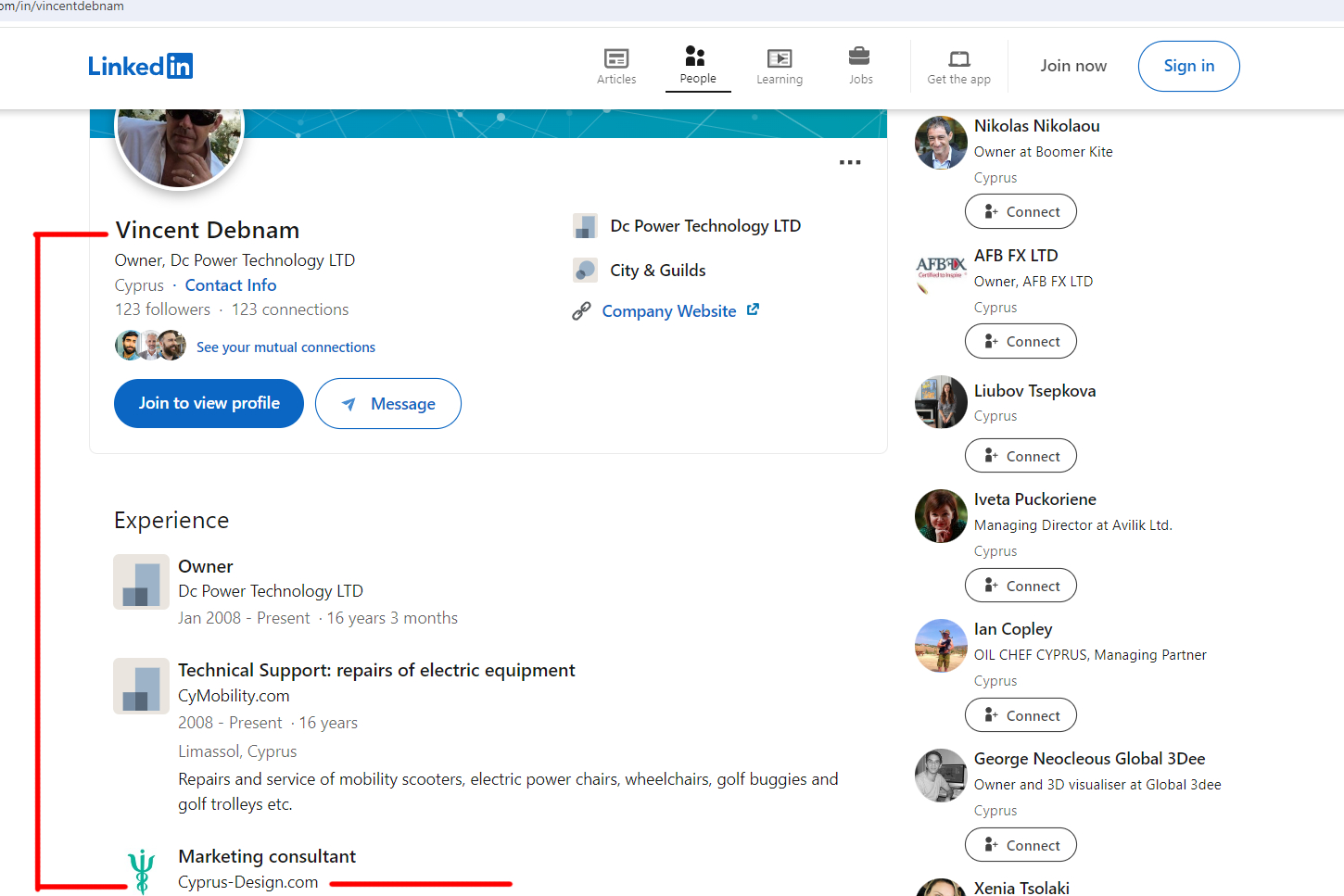Viewport: 1344px width, 896px height.
Task: Click Join to view profile button
Action: 209,403
